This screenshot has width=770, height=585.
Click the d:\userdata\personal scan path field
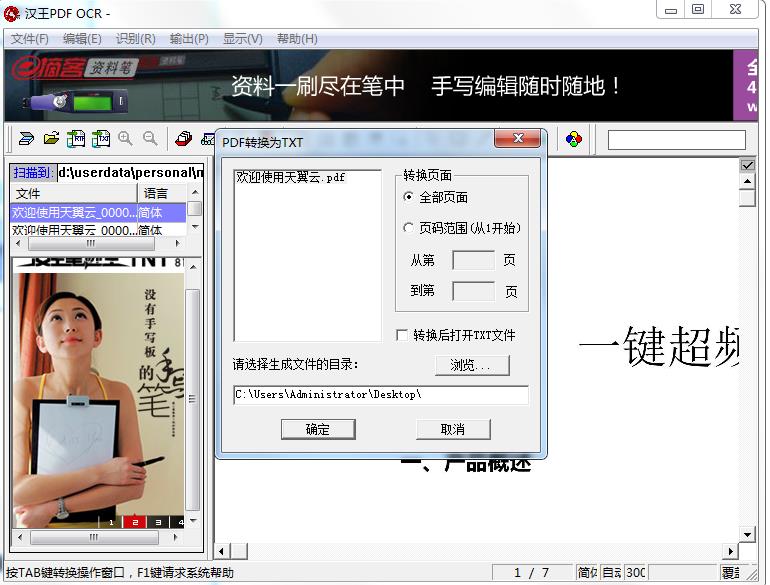(x=130, y=172)
